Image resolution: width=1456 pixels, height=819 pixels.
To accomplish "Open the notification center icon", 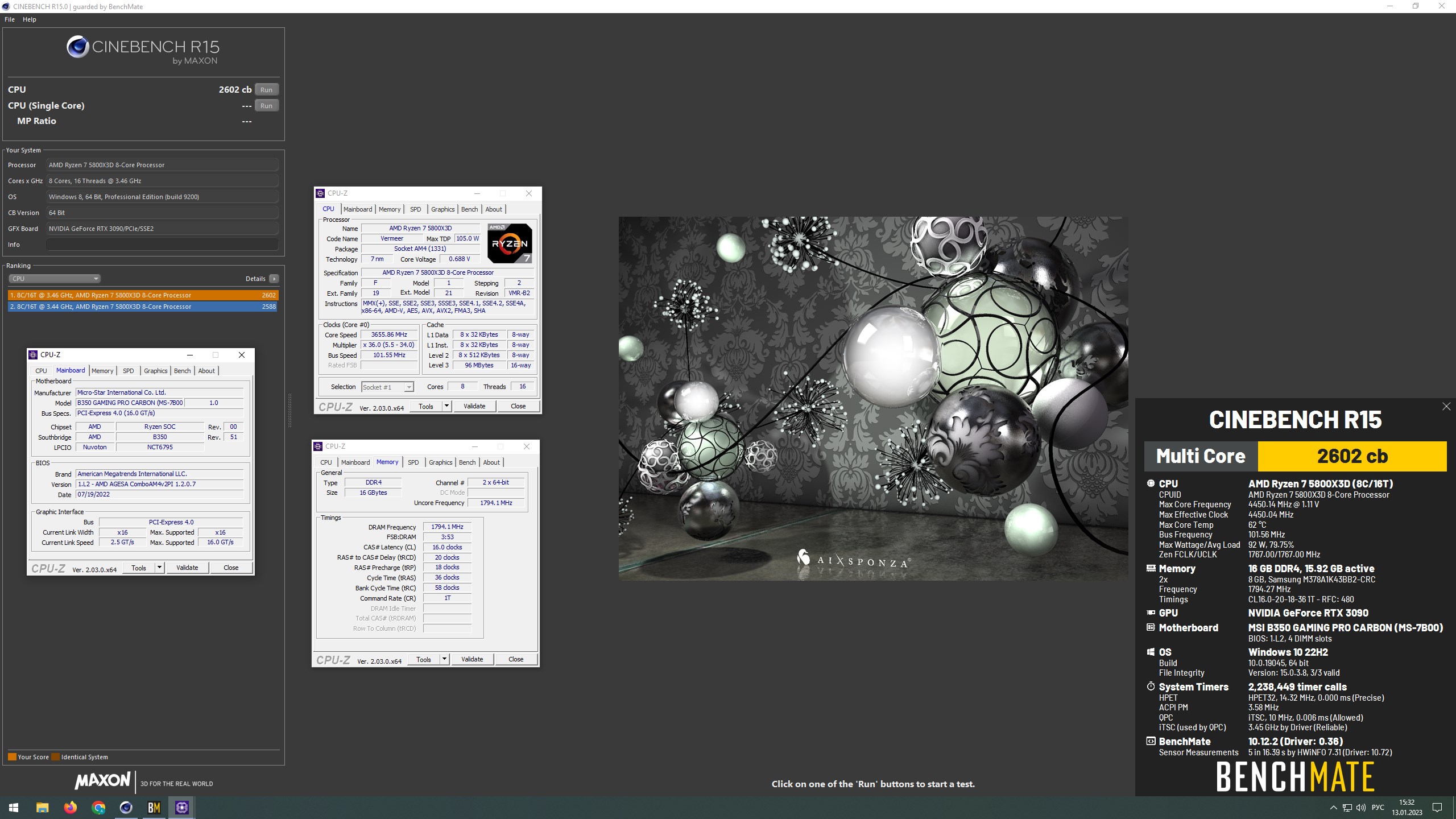I will click(x=1437, y=808).
